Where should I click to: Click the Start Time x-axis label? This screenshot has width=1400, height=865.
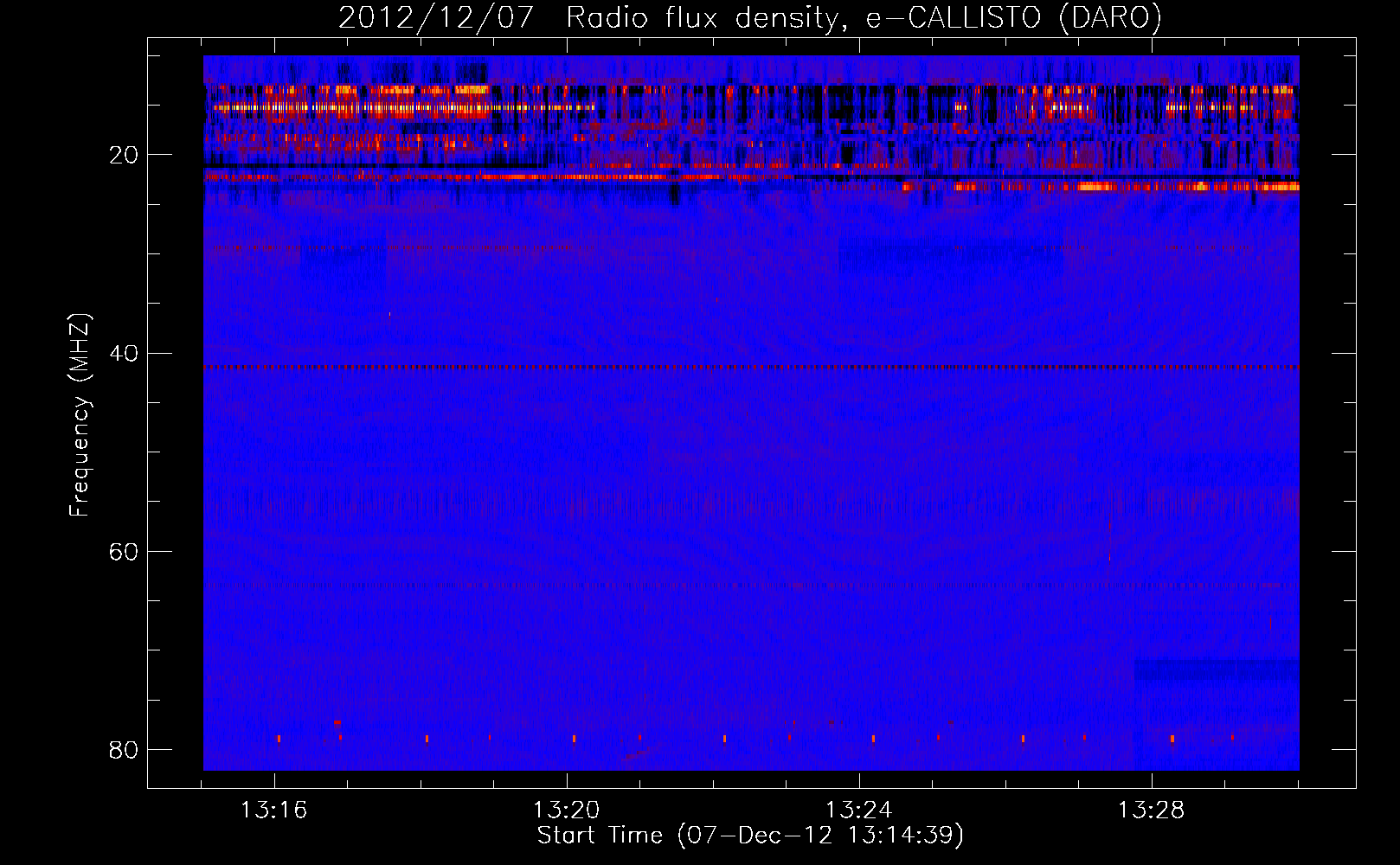coord(750,836)
